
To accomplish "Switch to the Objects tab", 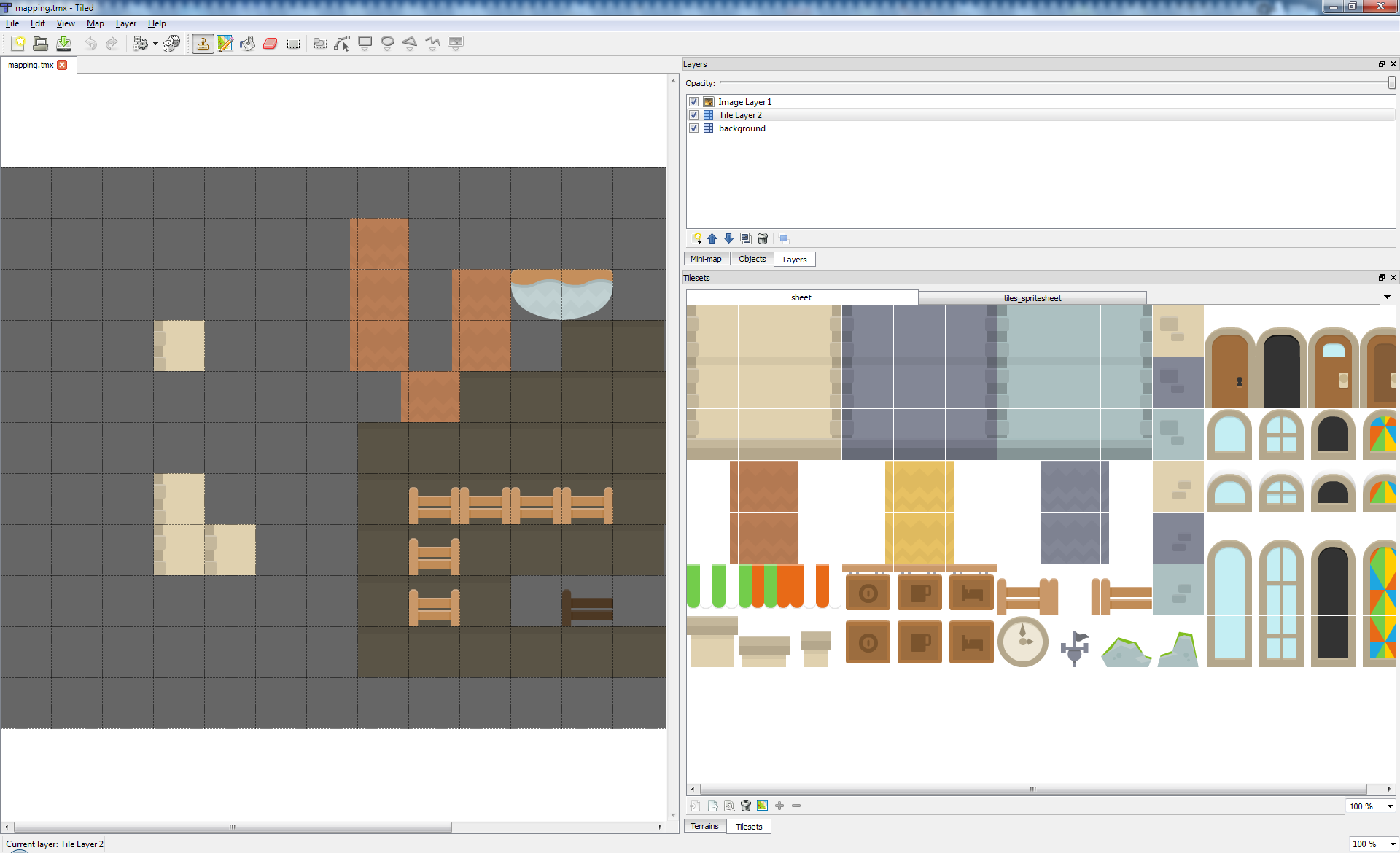I will point(752,260).
